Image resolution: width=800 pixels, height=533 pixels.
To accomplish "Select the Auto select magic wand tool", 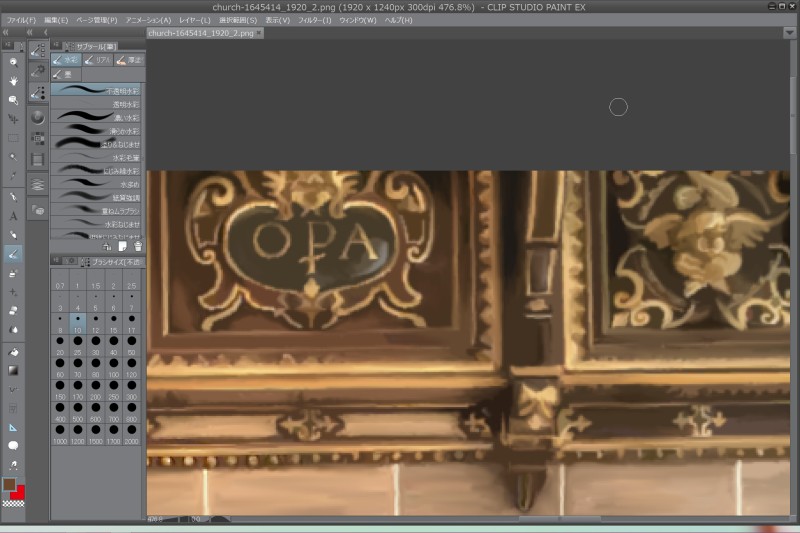I will point(13,157).
